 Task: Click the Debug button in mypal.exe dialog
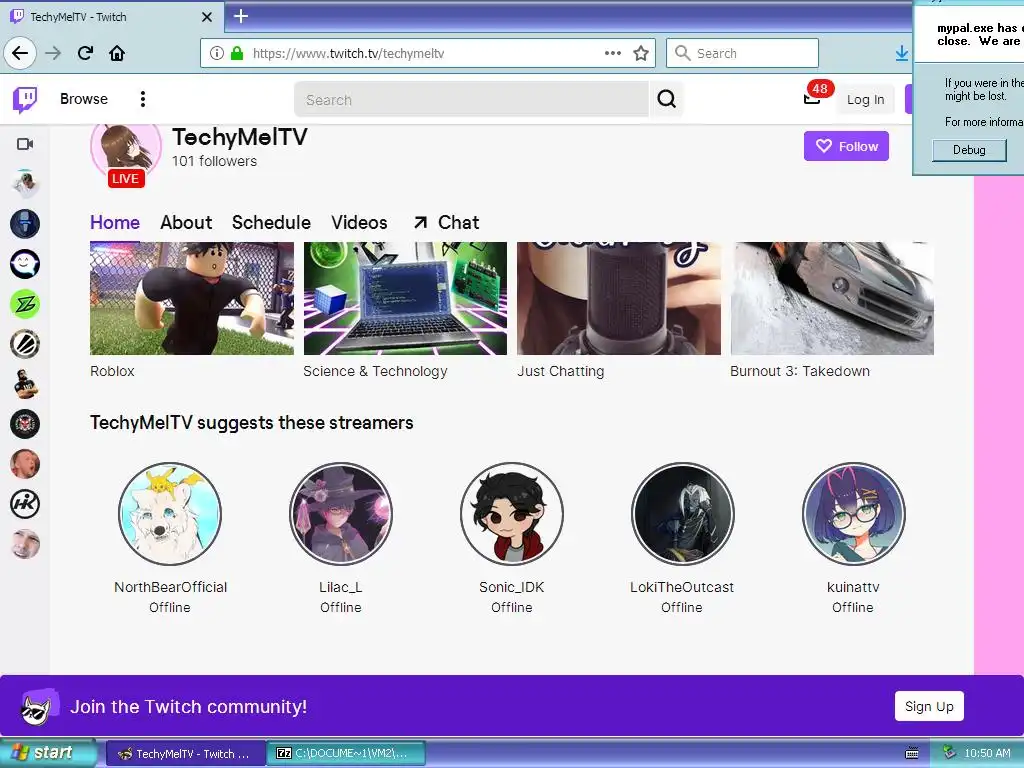pyautogui.click(x=969, y=150)
